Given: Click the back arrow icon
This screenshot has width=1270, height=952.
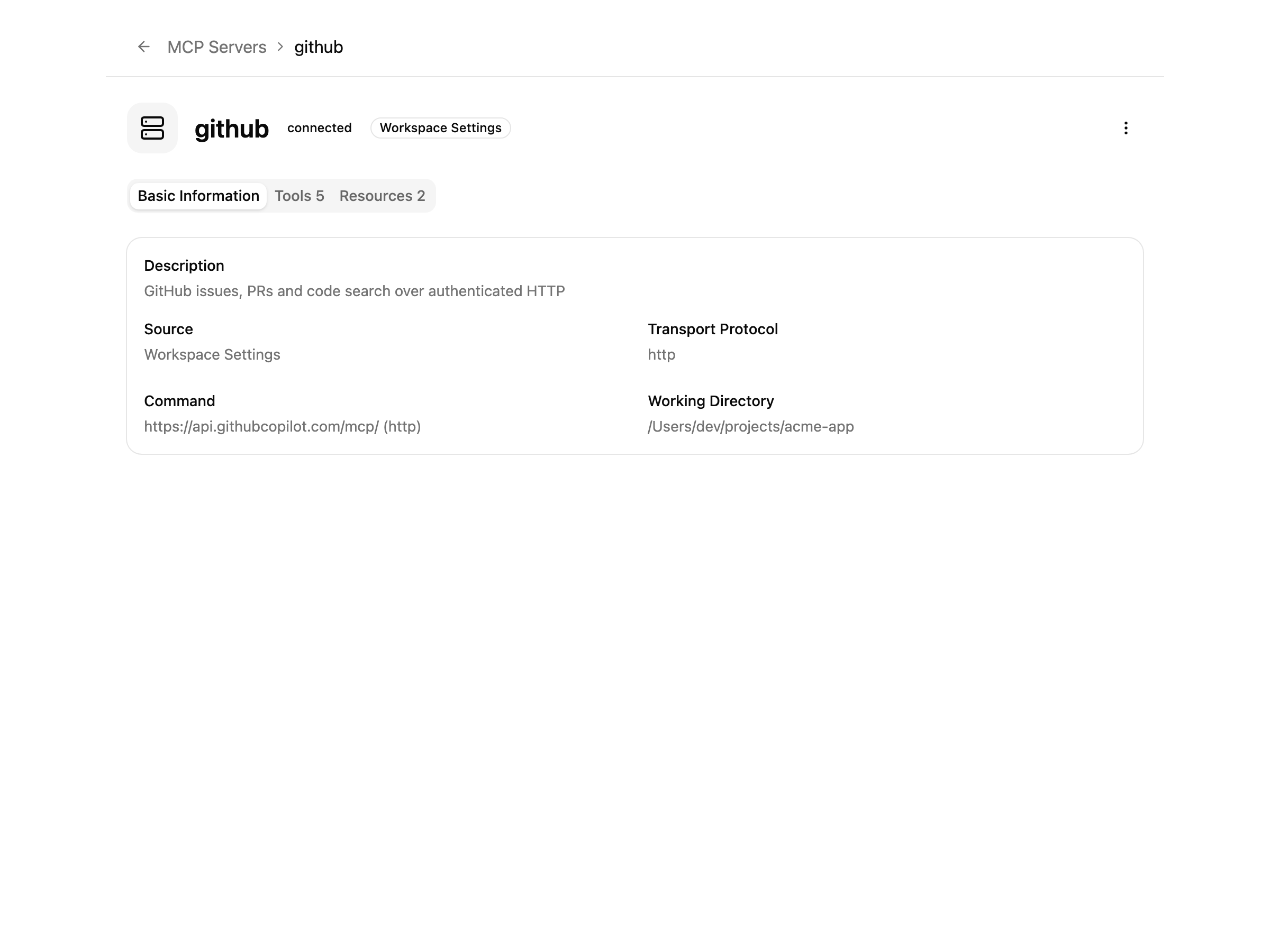Looking at the screenshot, I should pos(143,47).
